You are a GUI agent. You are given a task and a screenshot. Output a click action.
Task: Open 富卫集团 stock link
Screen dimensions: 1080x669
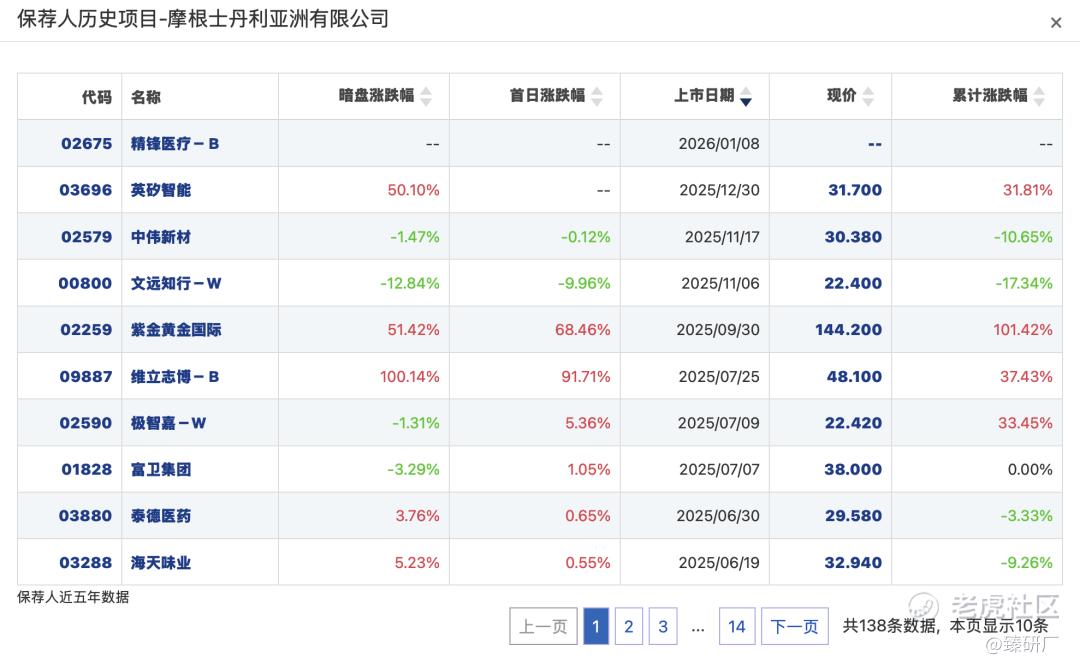pyautogui.click(x=160, y=470)
